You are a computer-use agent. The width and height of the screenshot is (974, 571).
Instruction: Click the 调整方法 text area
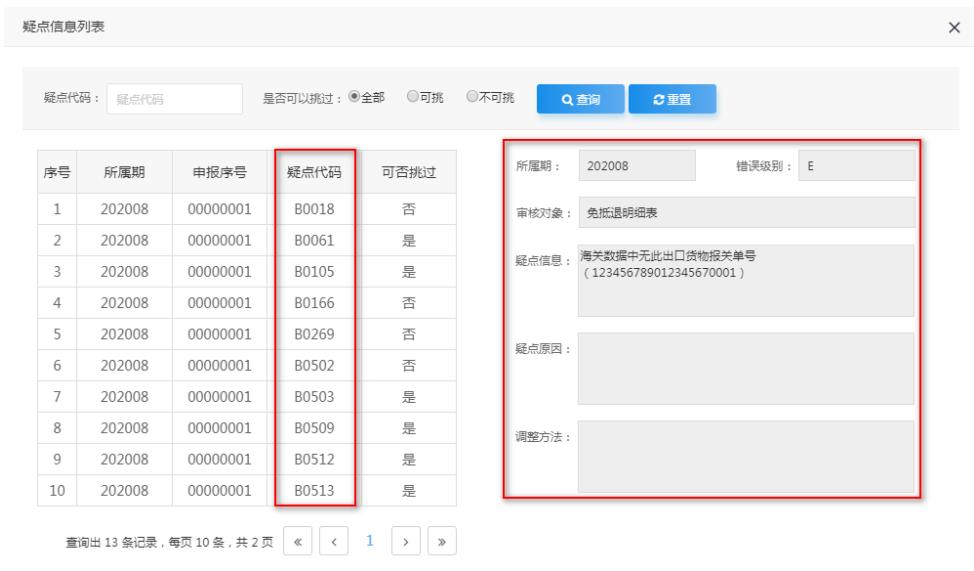(x=746, y=456)
